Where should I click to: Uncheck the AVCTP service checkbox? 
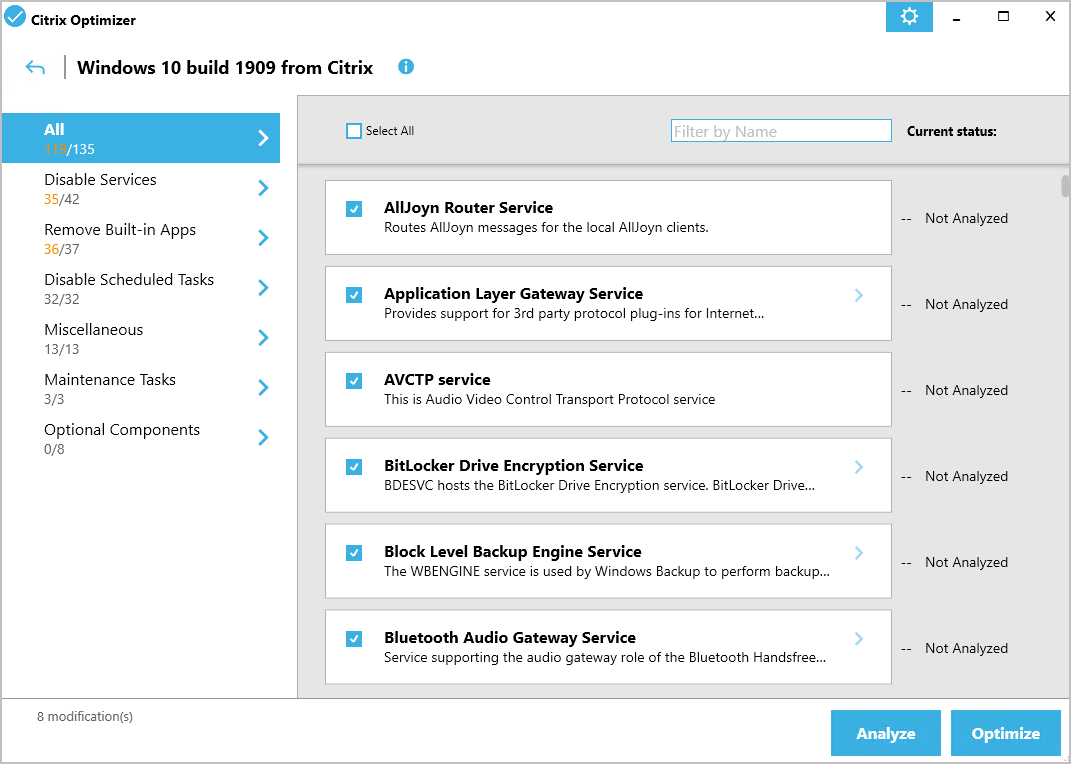tap(354, 381)
